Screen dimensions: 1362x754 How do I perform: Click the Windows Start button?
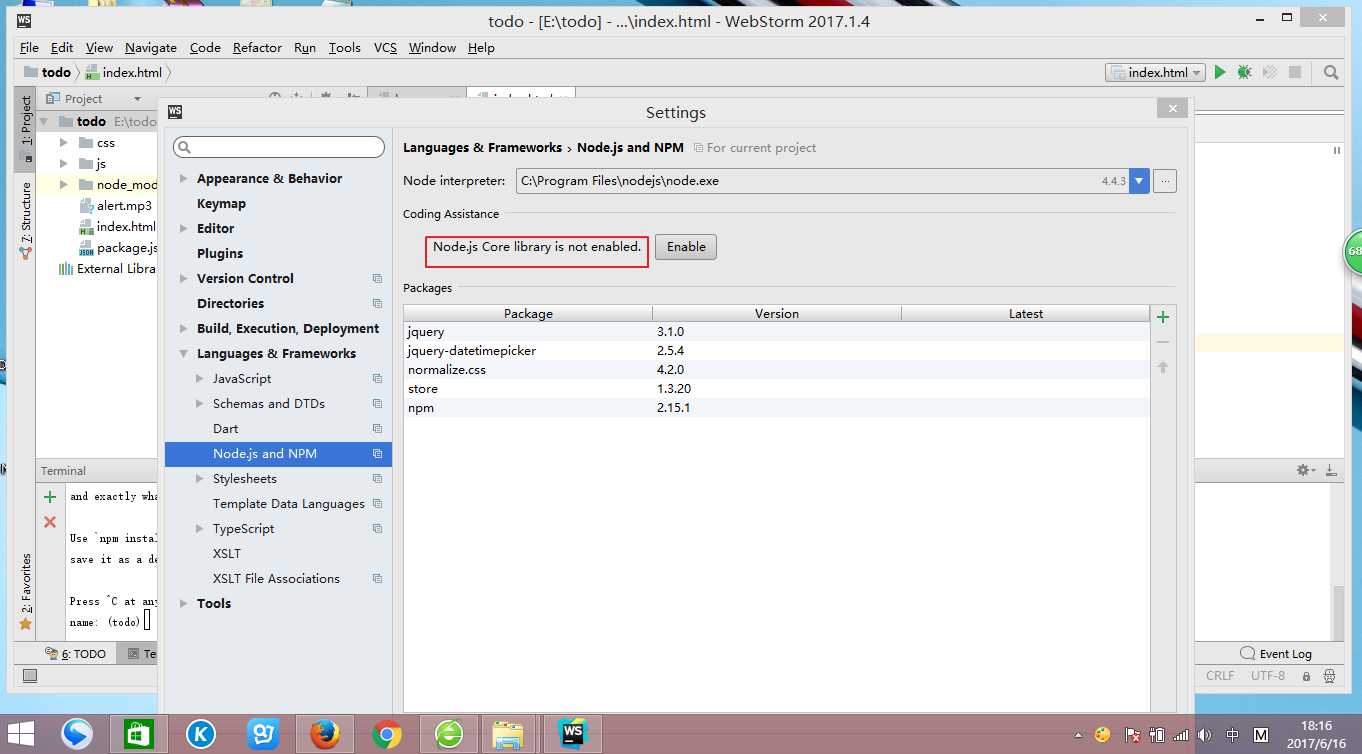click(20, 735)
